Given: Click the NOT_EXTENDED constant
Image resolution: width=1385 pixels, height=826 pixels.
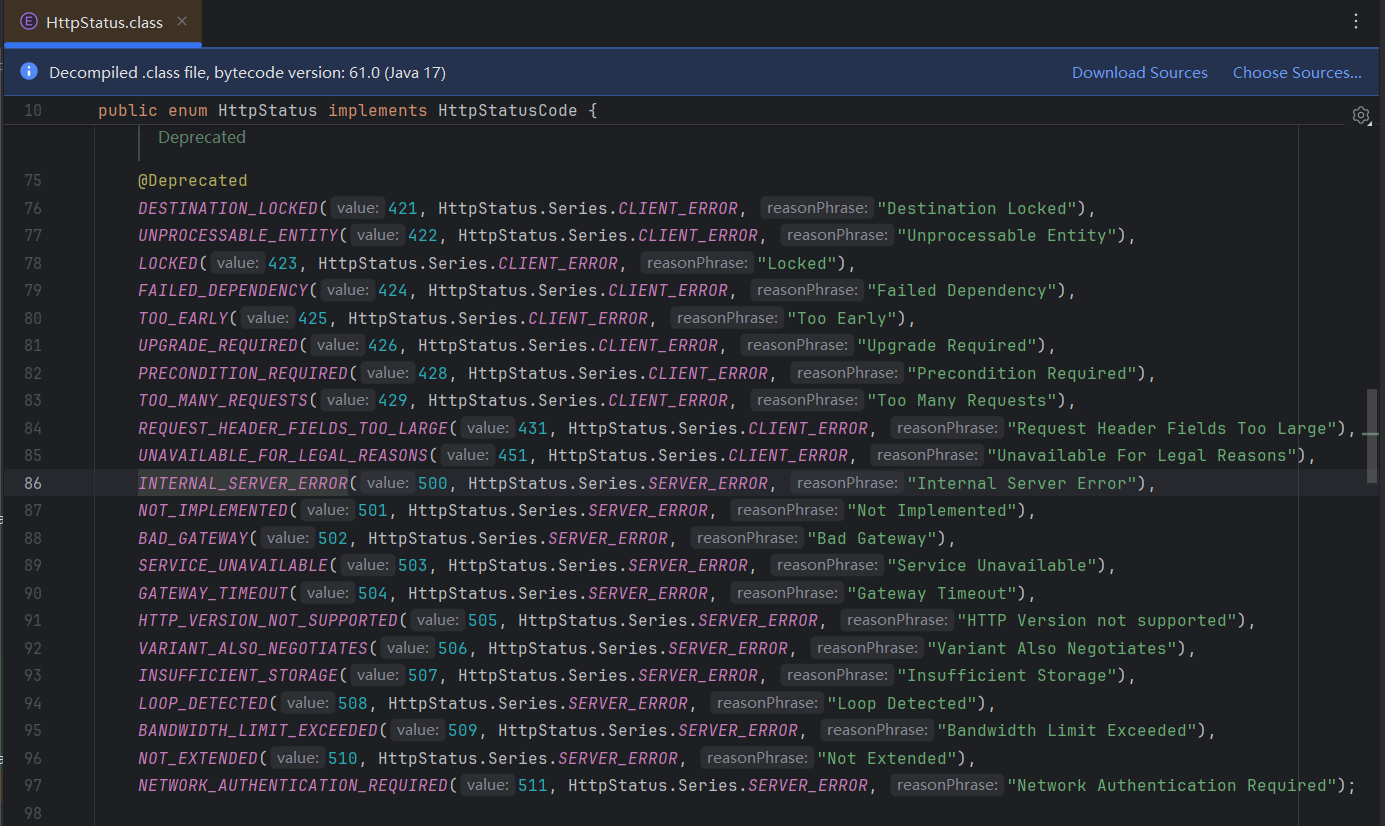Looking at the screenshot, I should click(x=198, y=758).
